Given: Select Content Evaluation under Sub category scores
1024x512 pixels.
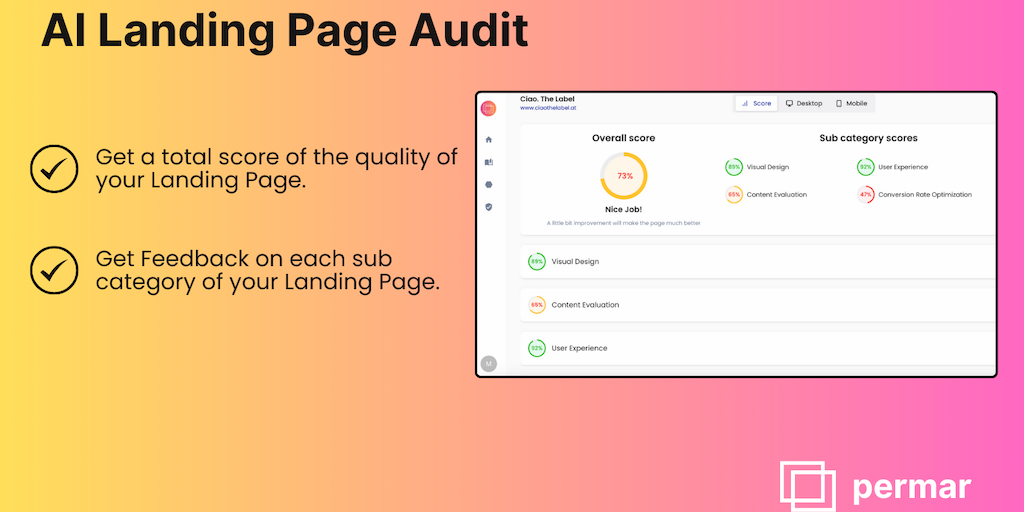Looking at the screenshot, I should (776, 195).
